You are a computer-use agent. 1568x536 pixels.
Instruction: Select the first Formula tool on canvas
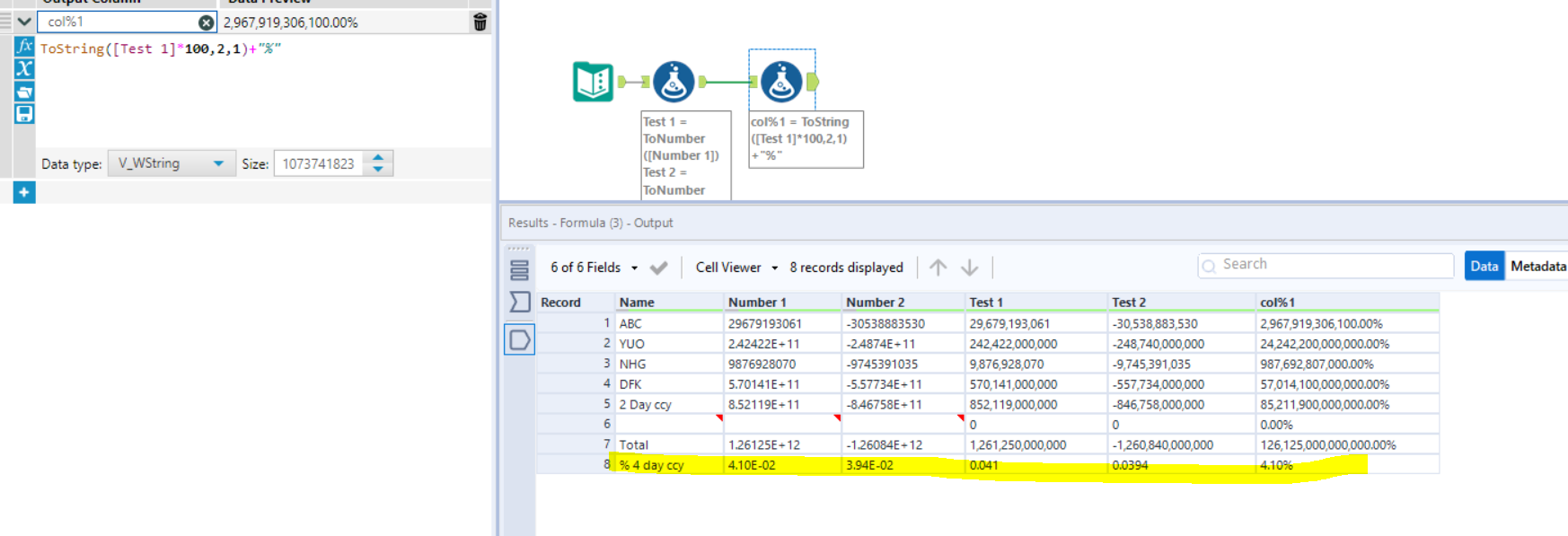(674, 82)
